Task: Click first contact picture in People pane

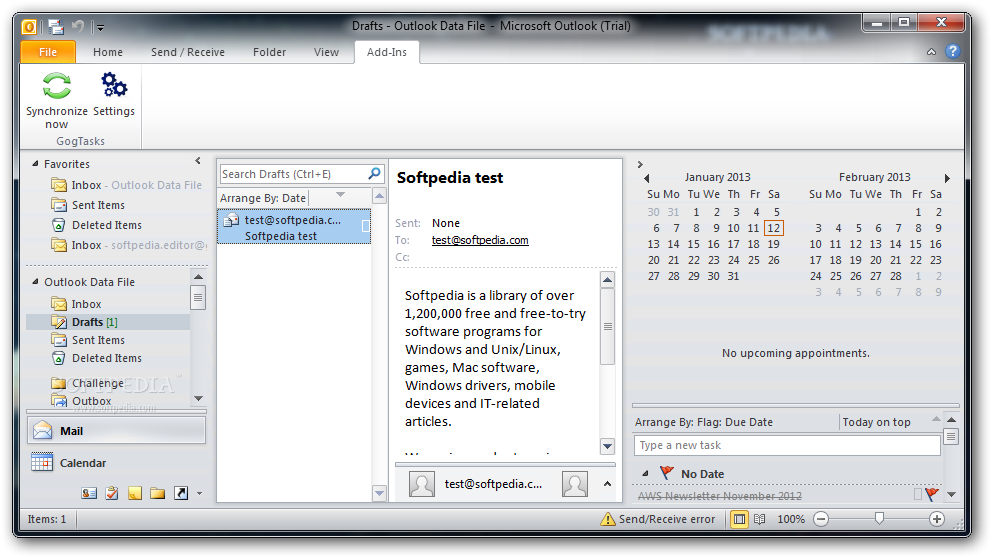Action: coord(421,485)
